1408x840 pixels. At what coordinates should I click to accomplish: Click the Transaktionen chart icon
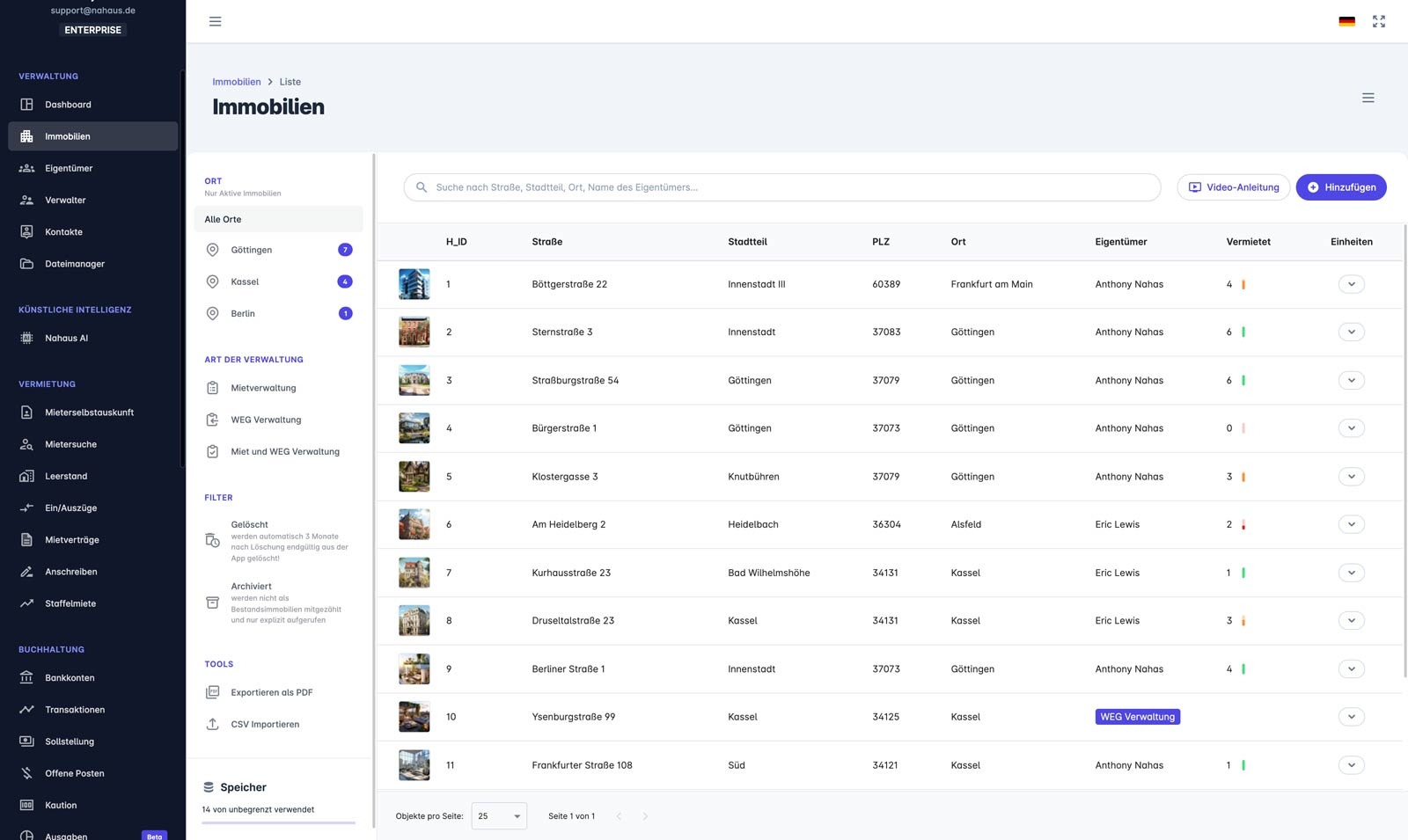[26, 710]
